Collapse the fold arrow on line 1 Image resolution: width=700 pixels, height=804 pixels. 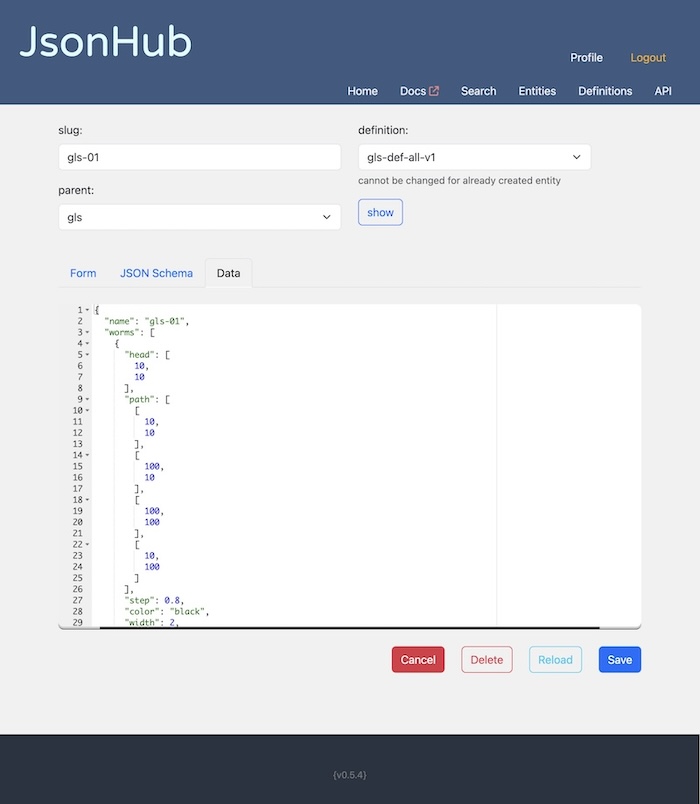click(x=87, y=310)
